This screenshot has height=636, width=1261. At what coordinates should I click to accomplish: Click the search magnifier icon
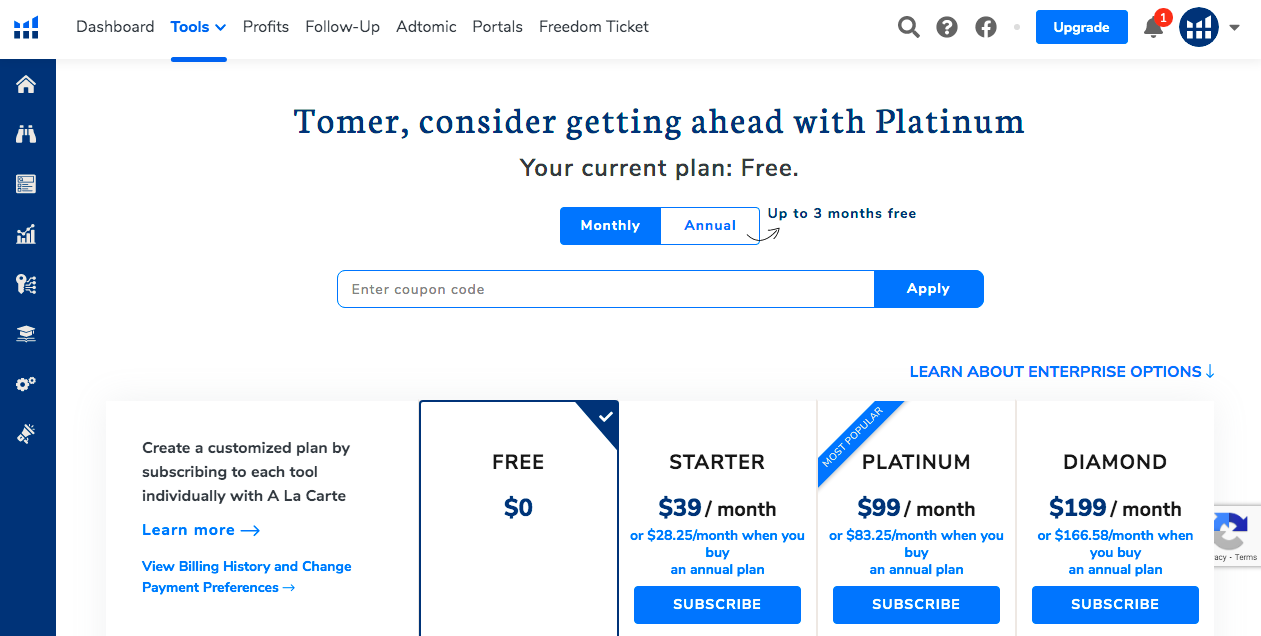tap(908, 27)
